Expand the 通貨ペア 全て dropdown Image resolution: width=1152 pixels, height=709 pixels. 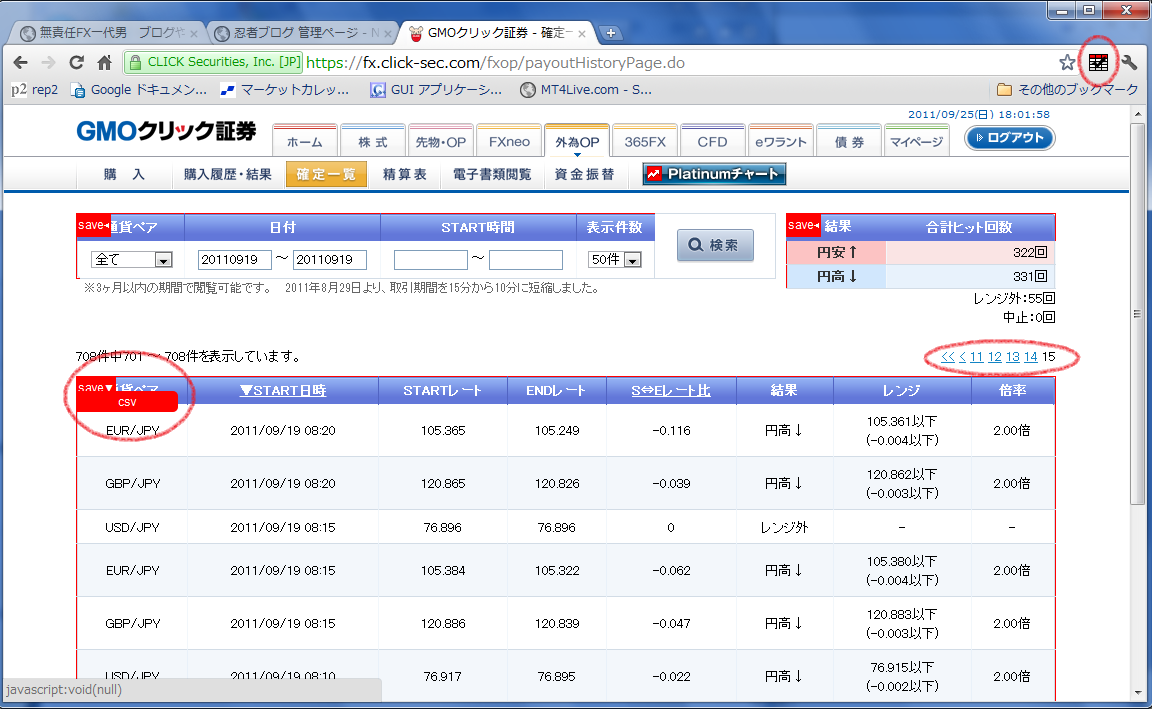coord(132,259)
